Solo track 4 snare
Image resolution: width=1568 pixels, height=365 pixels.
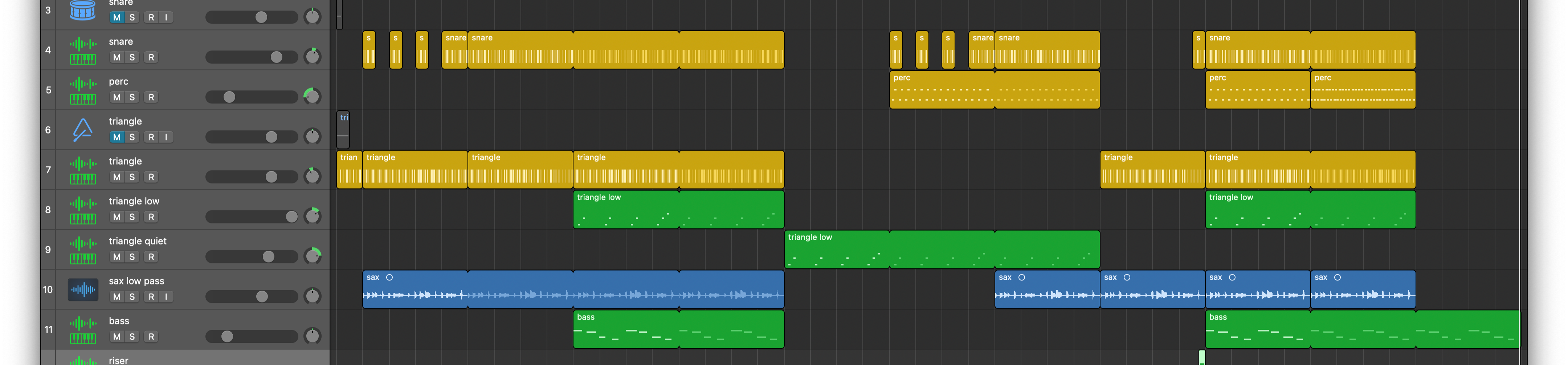(x=132, y=57)
